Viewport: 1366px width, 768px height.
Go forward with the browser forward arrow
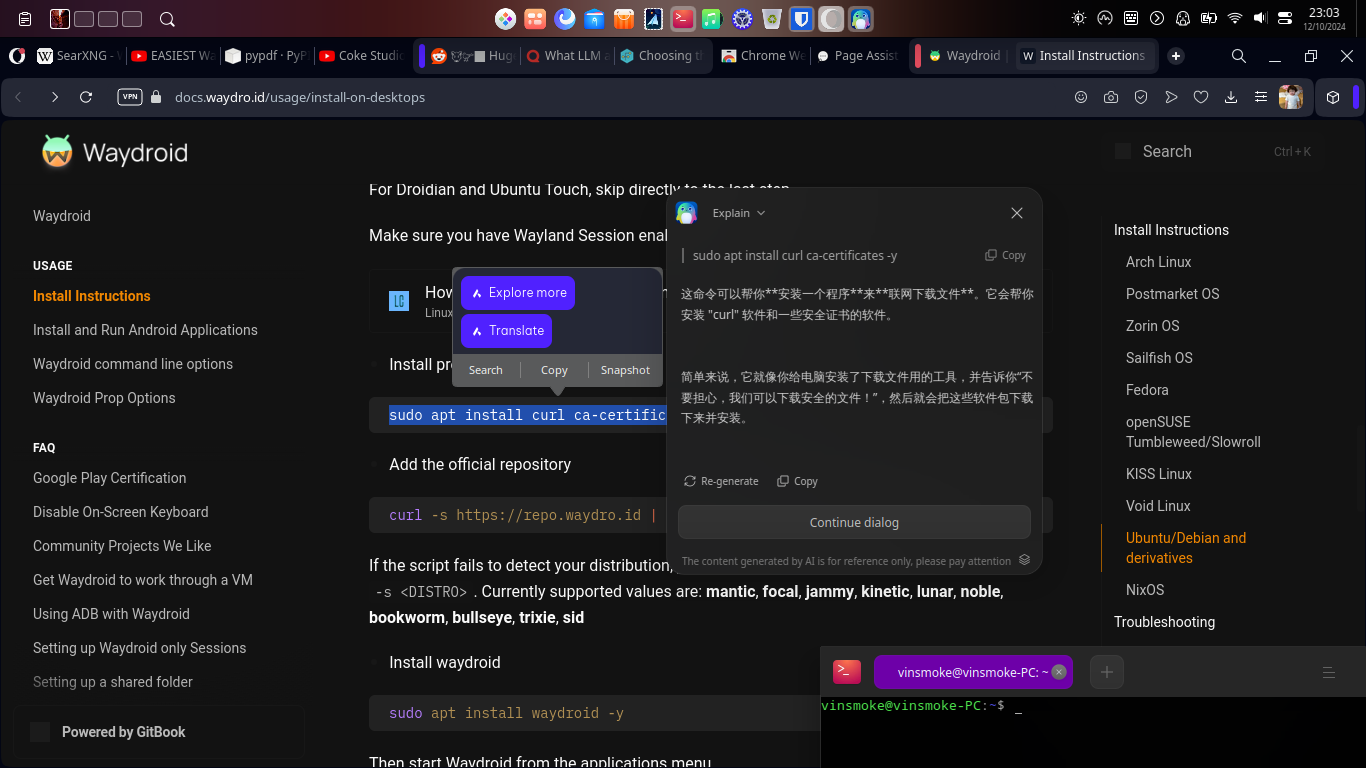click(54, 97)
